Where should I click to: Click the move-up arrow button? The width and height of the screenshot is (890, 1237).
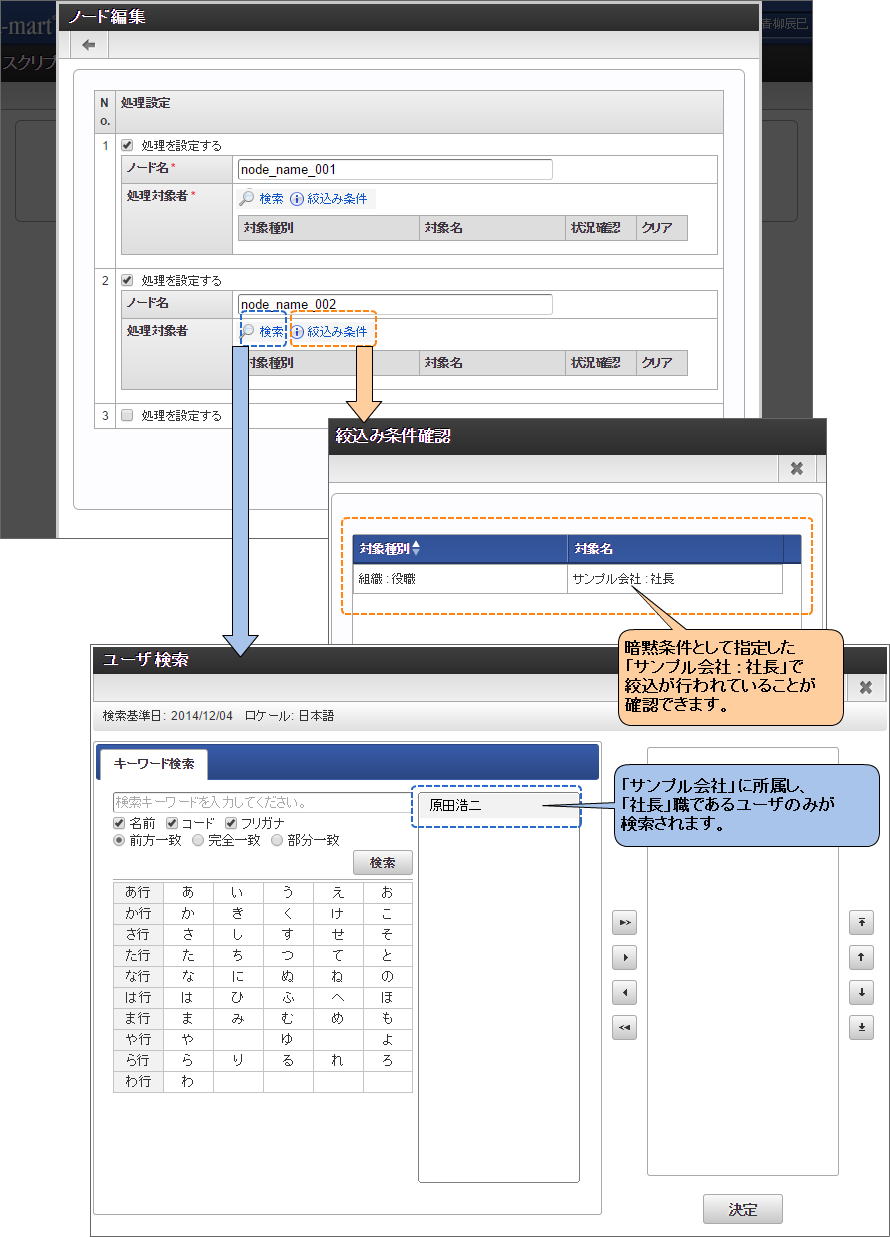pyautogui.click(x=861, y=958)
